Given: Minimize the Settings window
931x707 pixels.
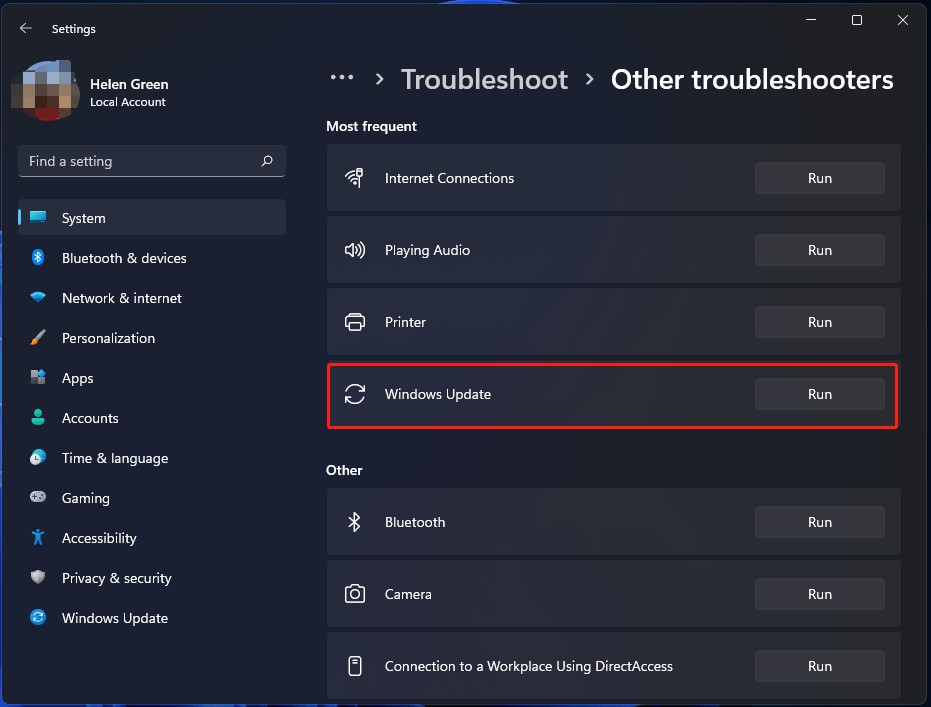Looking at the screenshot, I should coord(810,20).
